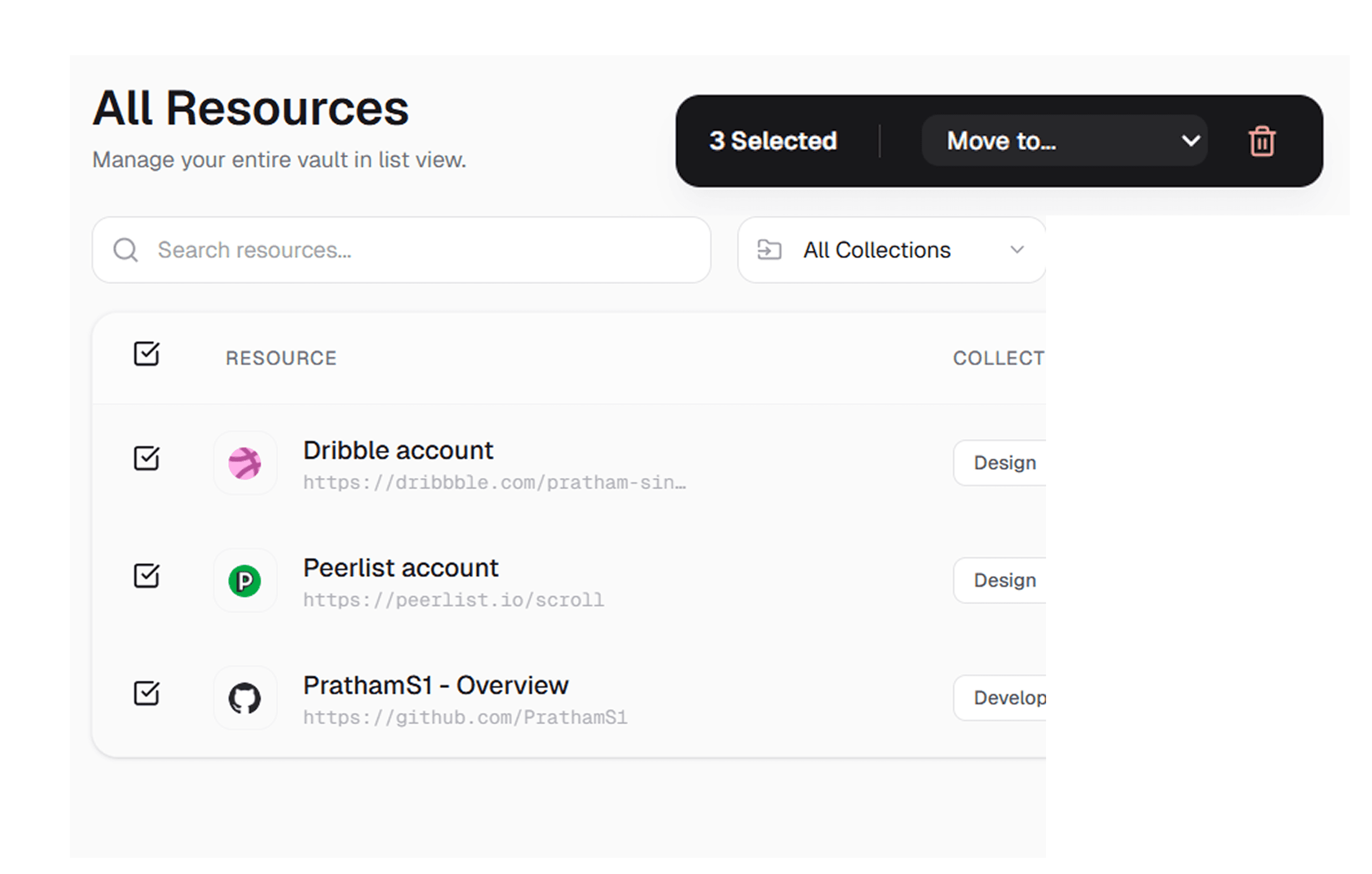Open the Move to... dropdown
The image size is (1372, 874).
pyautogui.click(x=1063, y=141)
